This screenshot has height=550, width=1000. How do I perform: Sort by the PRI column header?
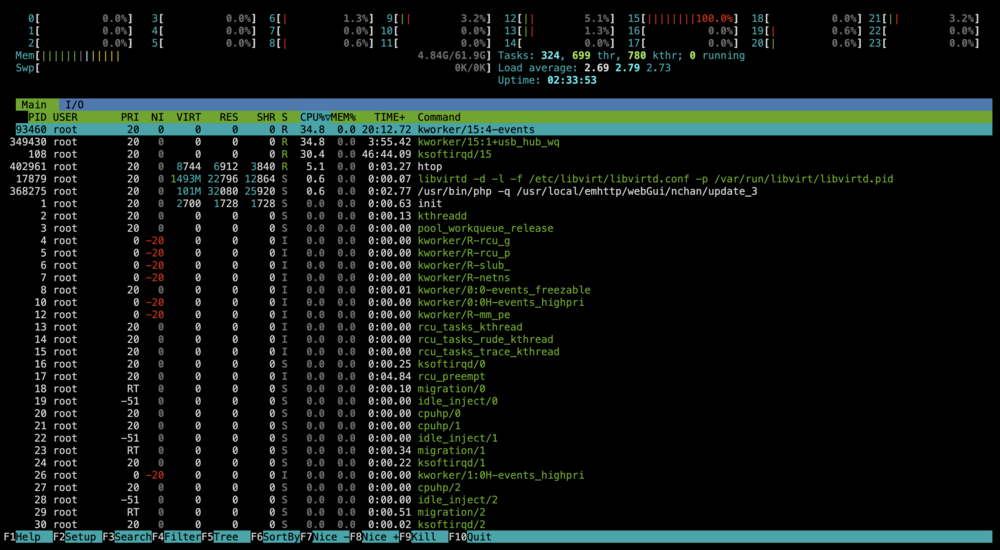(x=130, y=117)
